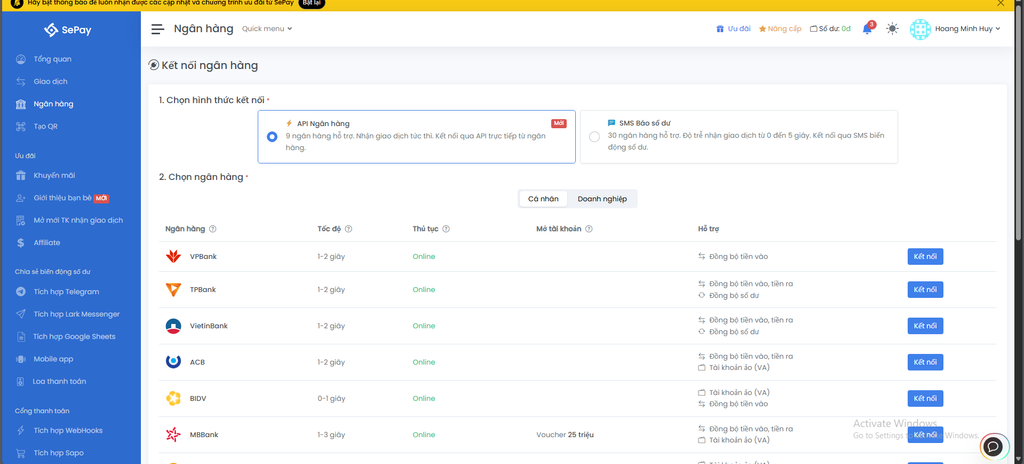Select the Cá nhân tab

coord(543,199)
